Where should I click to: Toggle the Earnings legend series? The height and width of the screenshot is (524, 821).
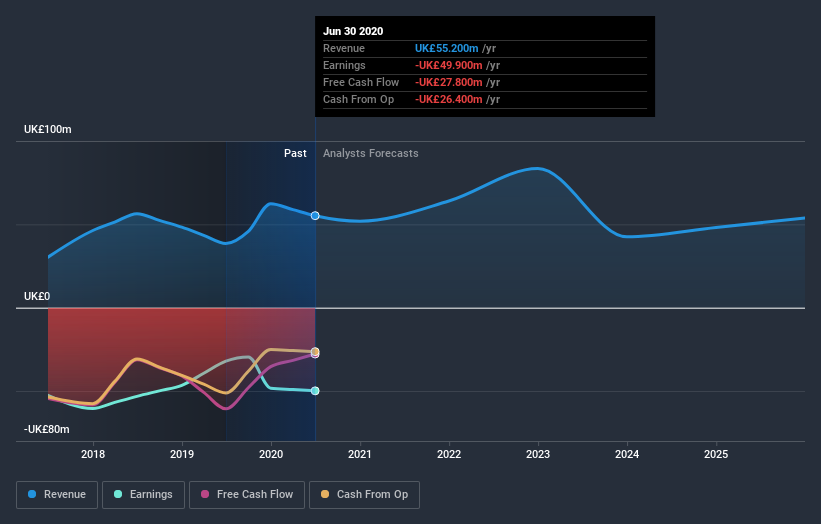143,495
